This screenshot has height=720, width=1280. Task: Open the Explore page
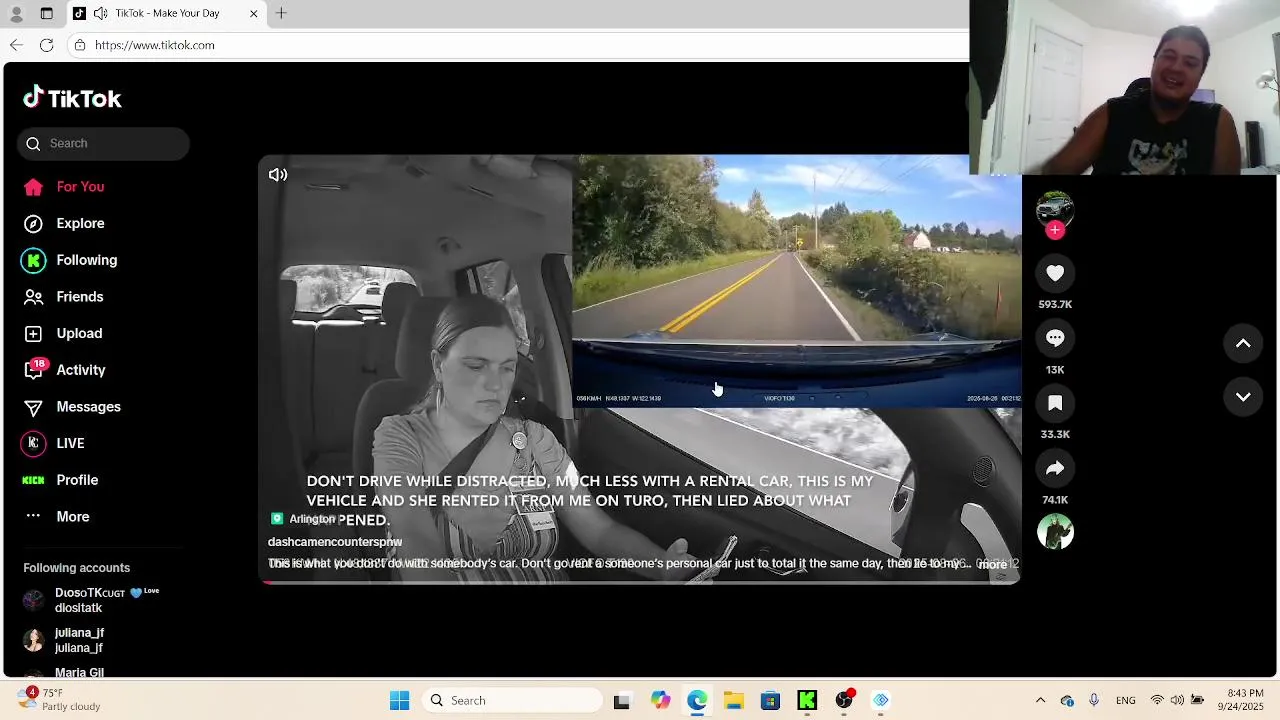pos(64,223)
